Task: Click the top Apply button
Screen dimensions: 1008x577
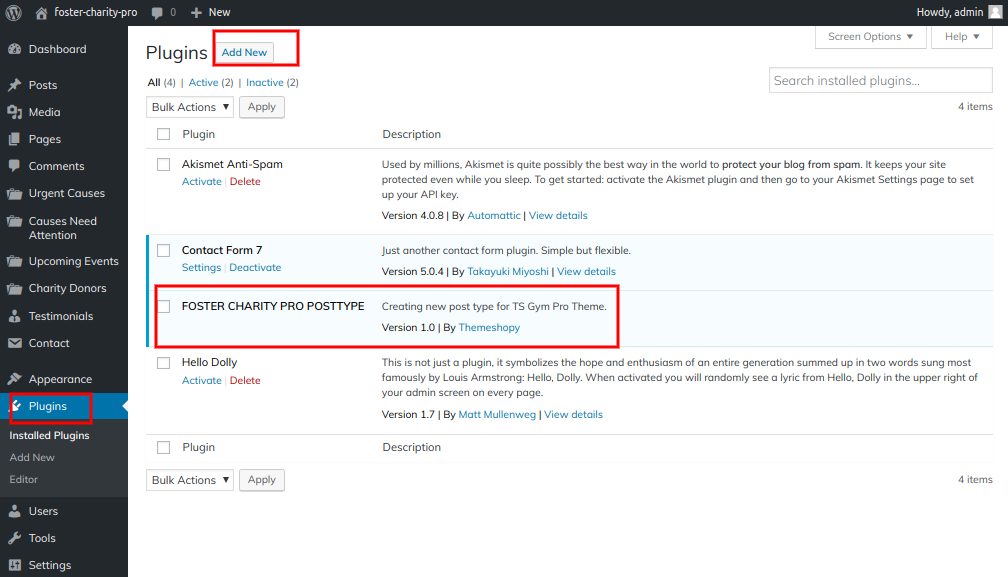Action: pos(262,107)
